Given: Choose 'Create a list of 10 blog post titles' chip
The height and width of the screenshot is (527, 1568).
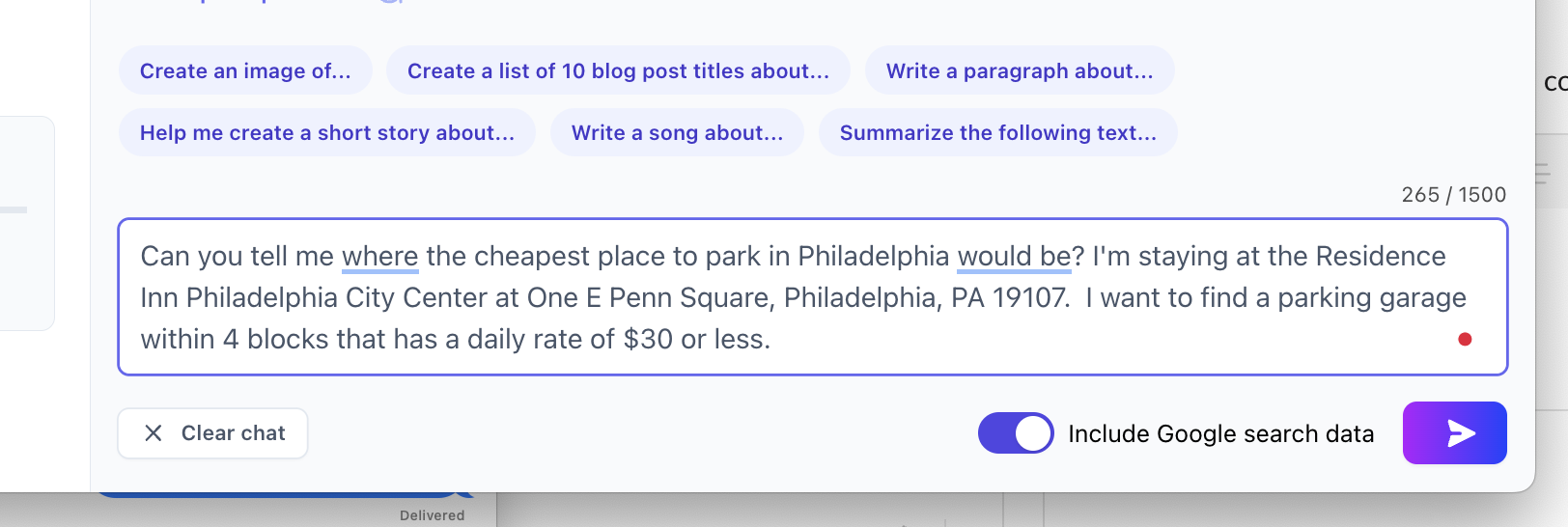Looking at the screenshot, I should [x=618, y=71].
